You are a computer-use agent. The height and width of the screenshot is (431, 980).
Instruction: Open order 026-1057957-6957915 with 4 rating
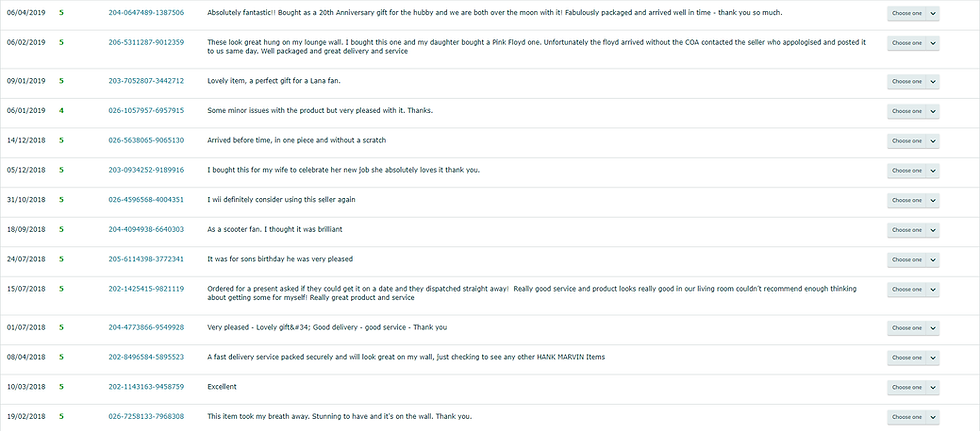click(146, 110)
